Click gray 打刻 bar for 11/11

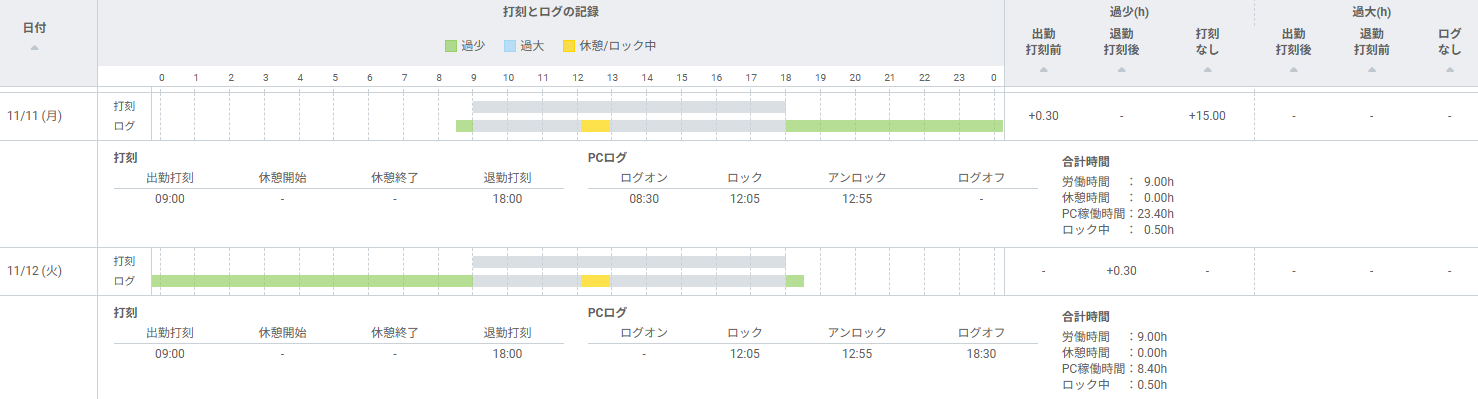[629, 106]
